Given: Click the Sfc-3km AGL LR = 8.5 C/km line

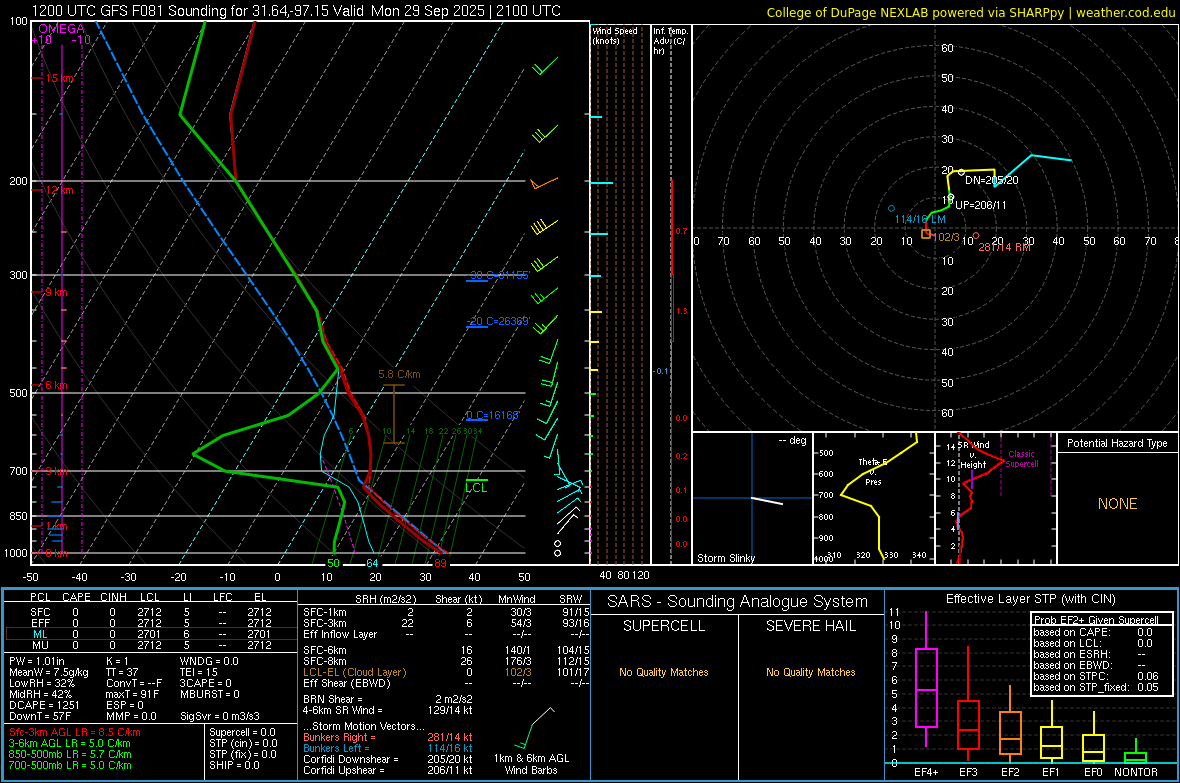Looking at the screenshot, I should (75, 732).
